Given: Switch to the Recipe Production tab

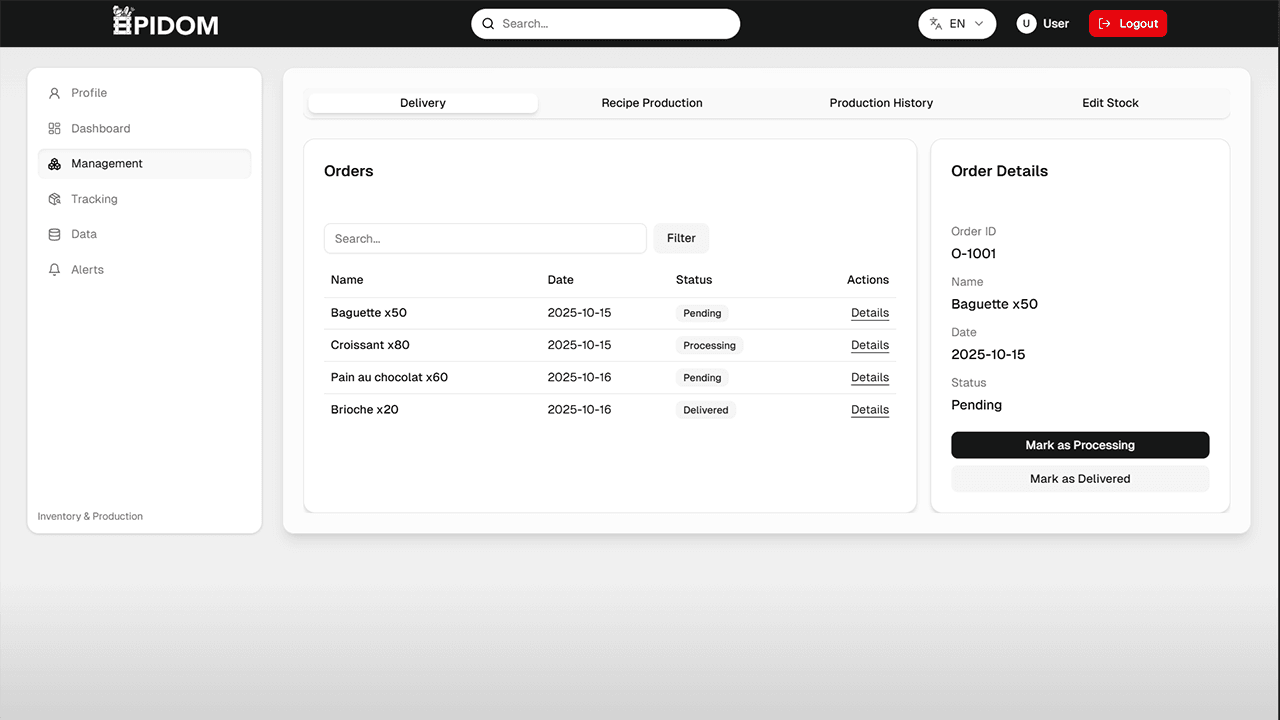Looking at the screenshot, I should tap(651, 102).
